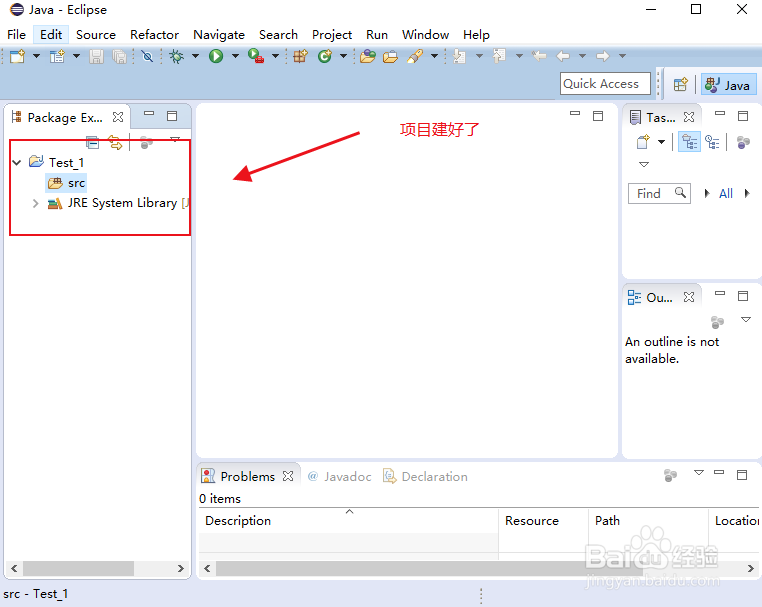The width and height of the screenshot is (762, 607).
Task: Open the New Java Class dropdown arrow
Action: [343, 56]
